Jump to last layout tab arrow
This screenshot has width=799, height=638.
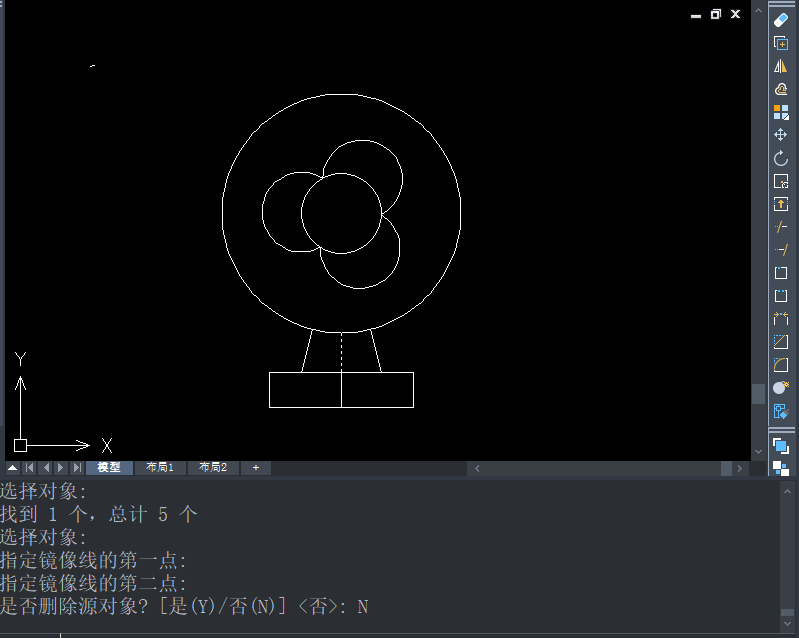tap(77, 467)
